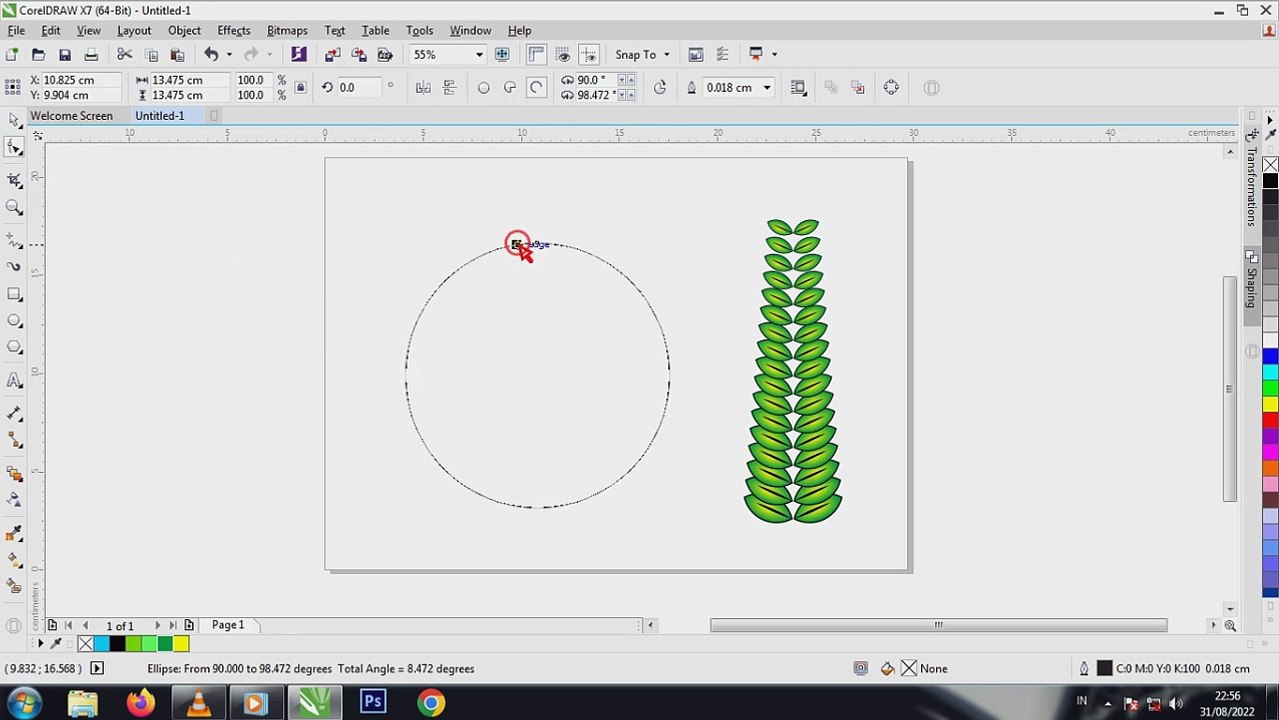Select the Shape tool in toolbox
The height and width of the screenshot is (720, 1279).
click(14, 148)
